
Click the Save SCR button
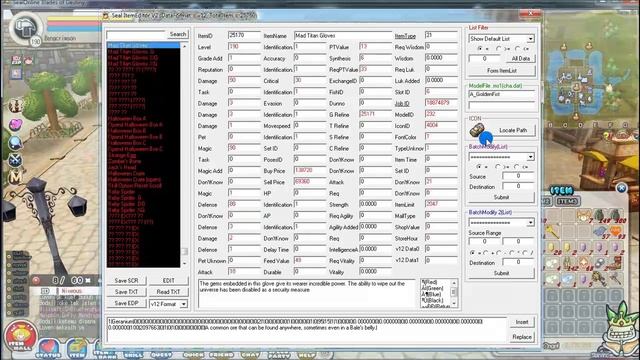coord(126,281)
